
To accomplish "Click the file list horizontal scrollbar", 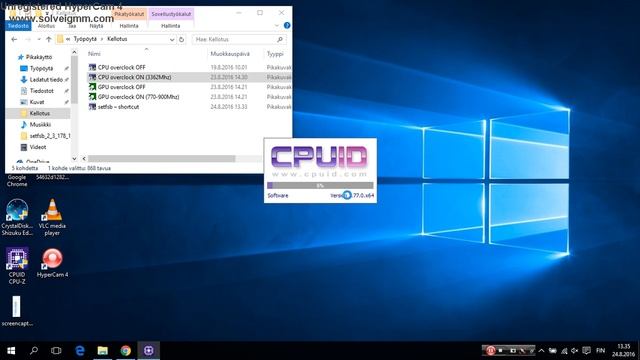I will (x=161, y=158).
